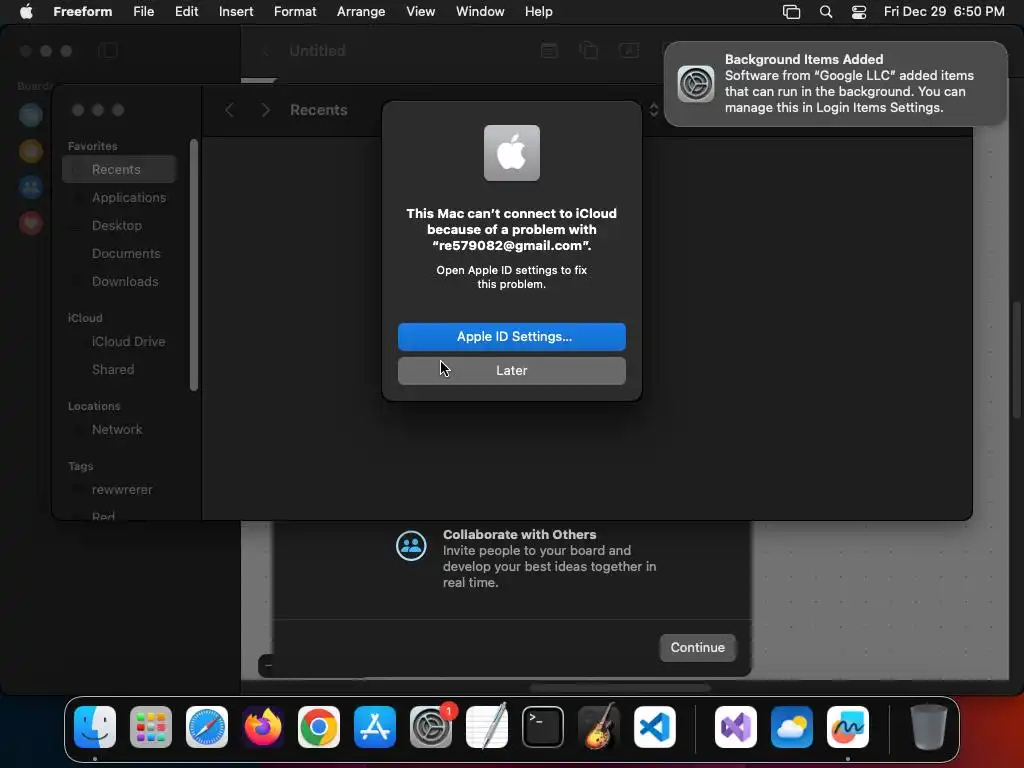Open Control Center in menu bar

click(x=859, y=12)
